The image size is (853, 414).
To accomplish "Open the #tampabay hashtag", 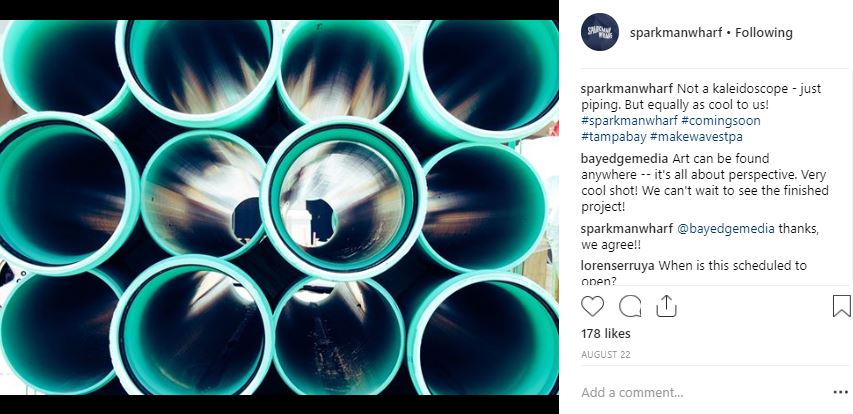I will click(614, 136).
